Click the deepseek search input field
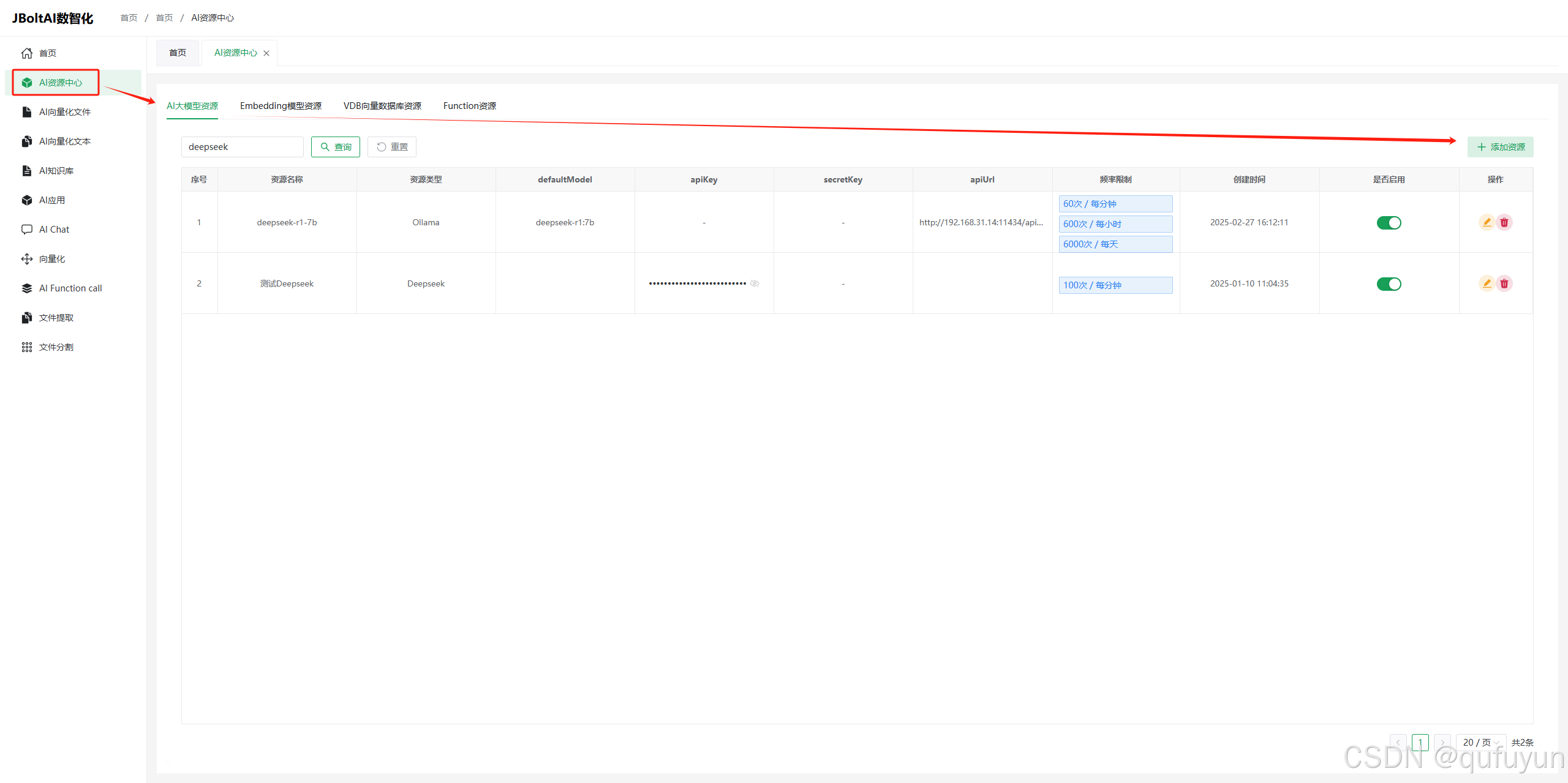The image size is (1568, 783). 242,147
